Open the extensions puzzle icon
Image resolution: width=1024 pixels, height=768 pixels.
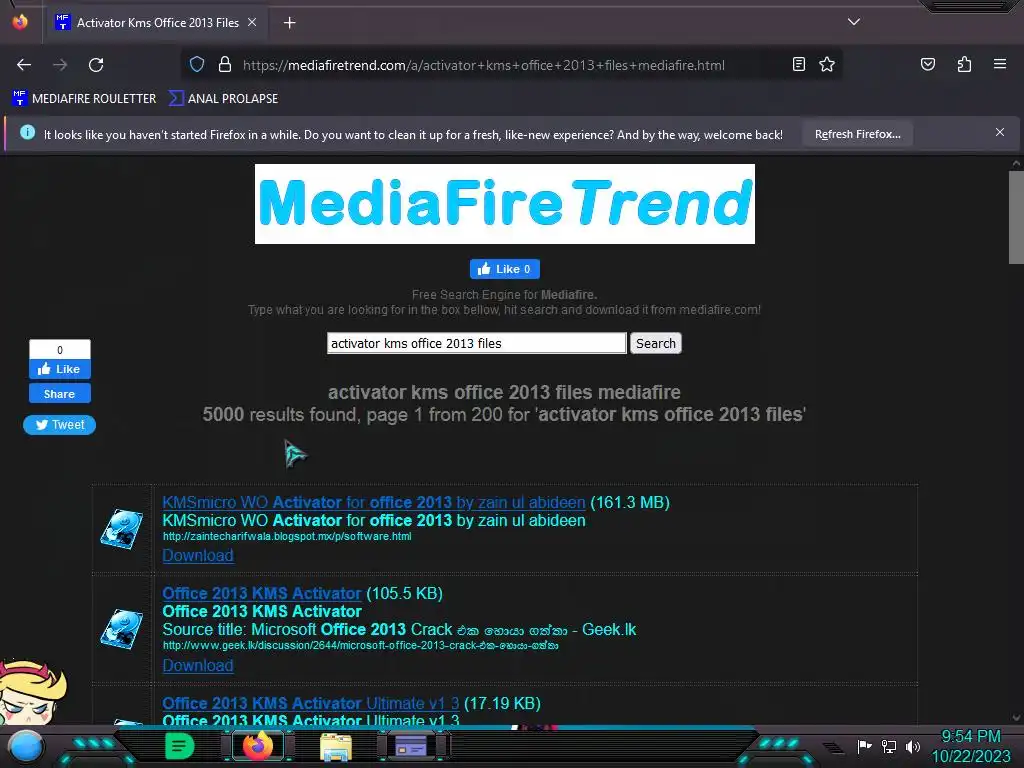coord(964,64)
